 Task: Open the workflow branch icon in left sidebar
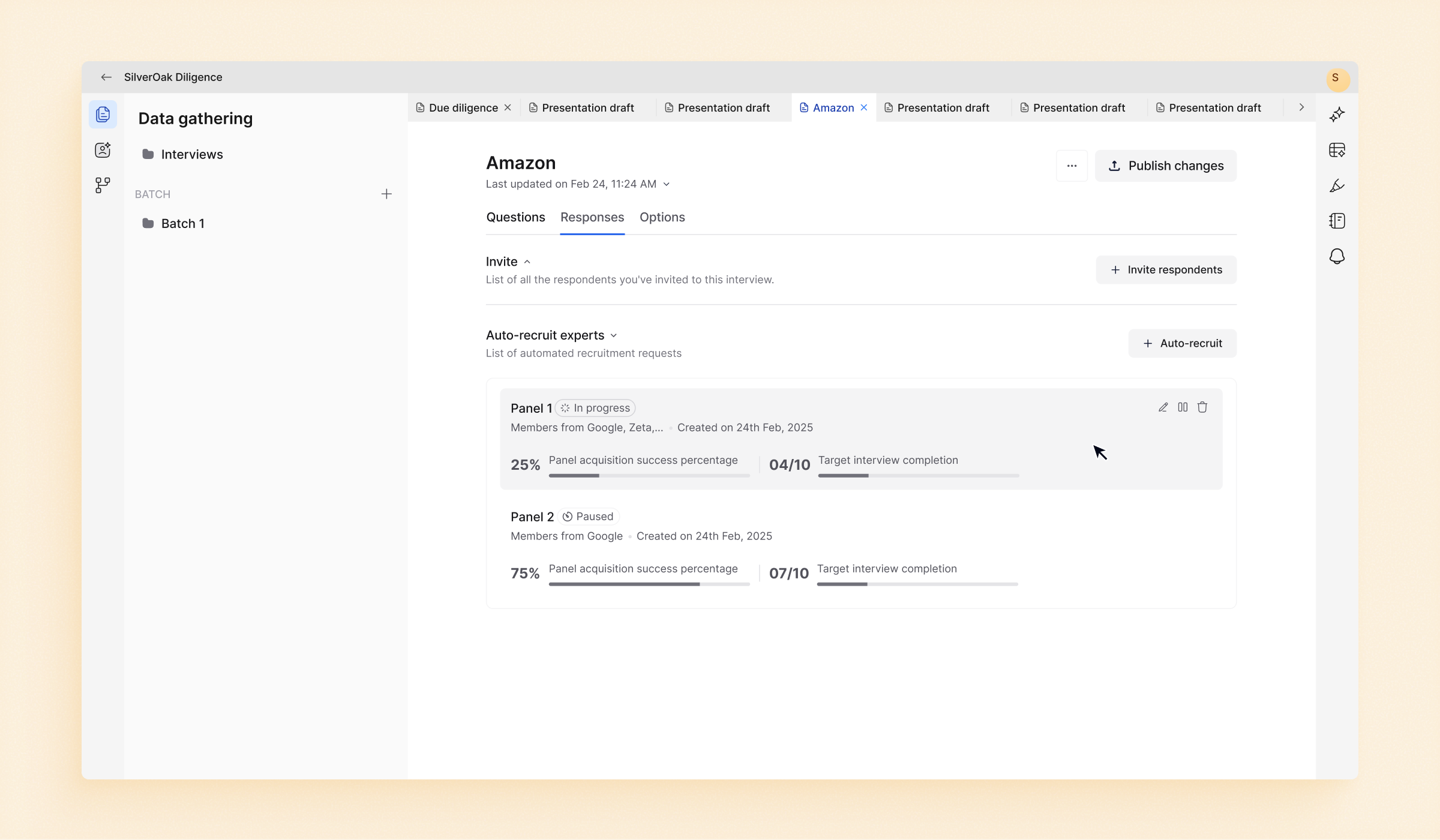tap(103, 185)
